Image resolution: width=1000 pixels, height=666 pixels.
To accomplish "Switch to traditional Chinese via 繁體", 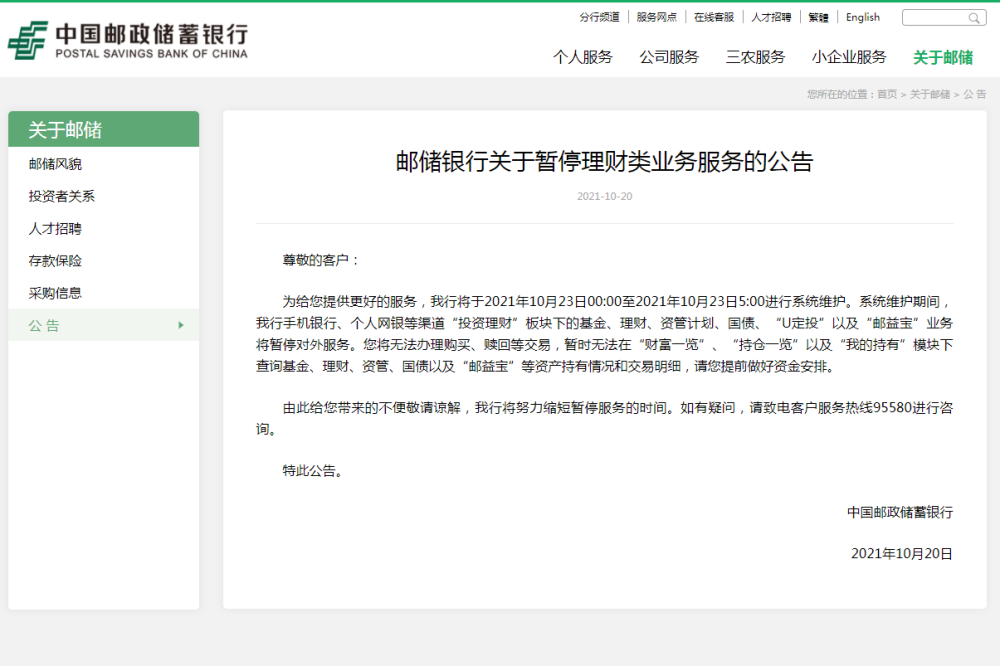I will coord(818,17).
